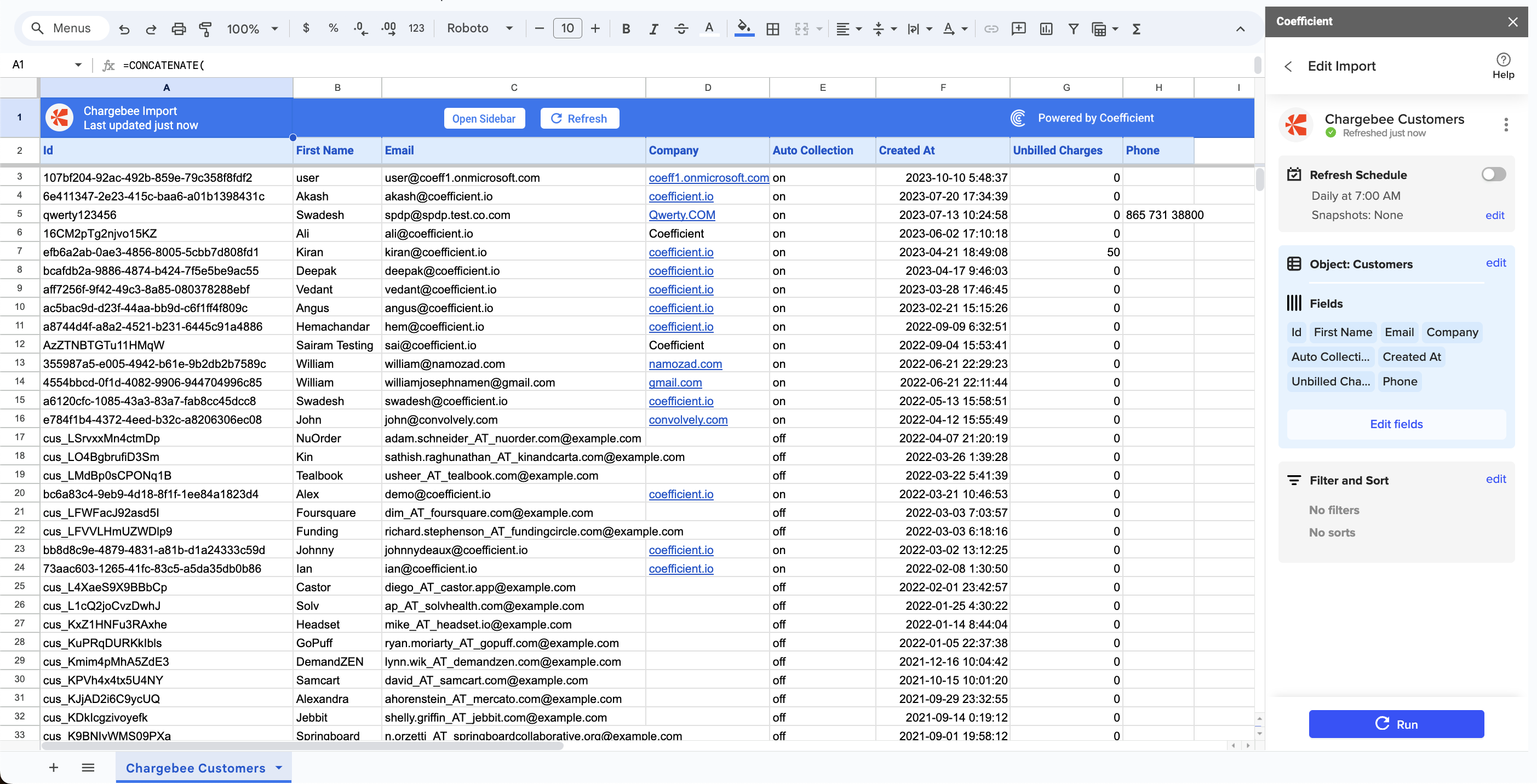Open Coefficient Help
Image resolution: width=1537 pixels, height=784 pixels.
click(x=1503, y=66)
